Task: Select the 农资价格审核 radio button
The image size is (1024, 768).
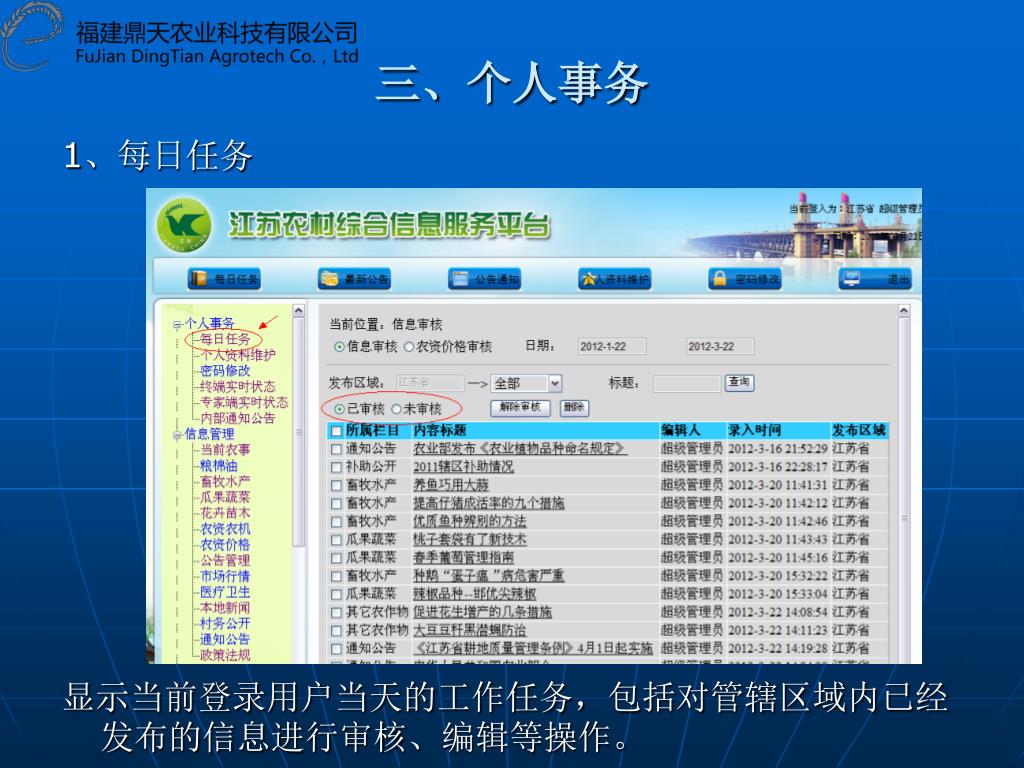Action: [x=409, y=347]
